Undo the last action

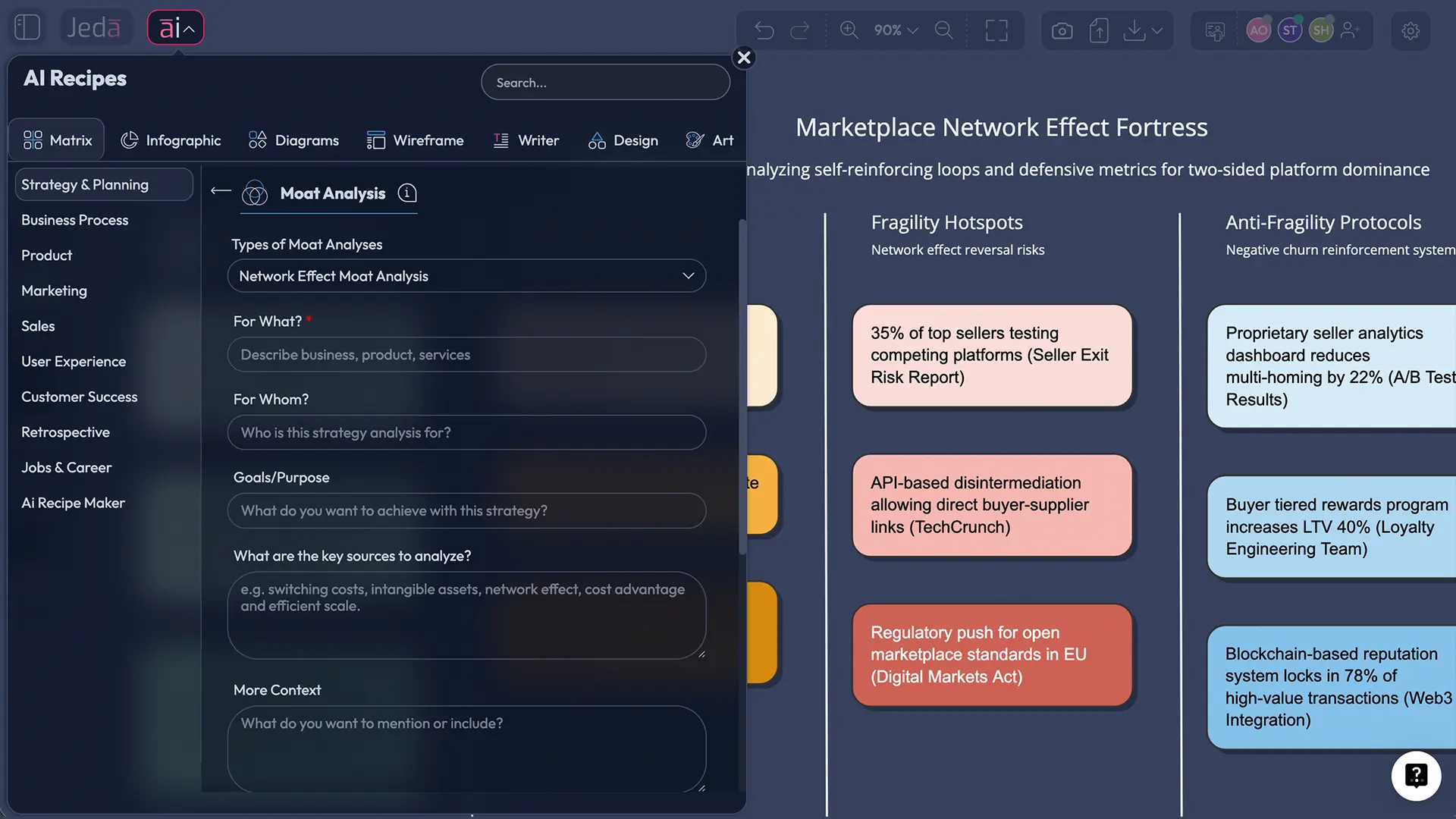point(764,30)
